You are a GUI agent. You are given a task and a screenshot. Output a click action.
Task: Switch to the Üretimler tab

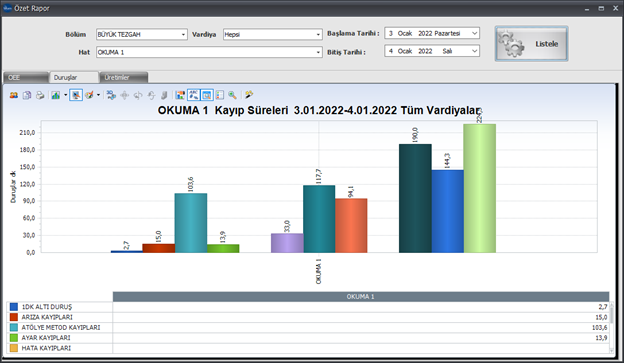coord(124,77)
